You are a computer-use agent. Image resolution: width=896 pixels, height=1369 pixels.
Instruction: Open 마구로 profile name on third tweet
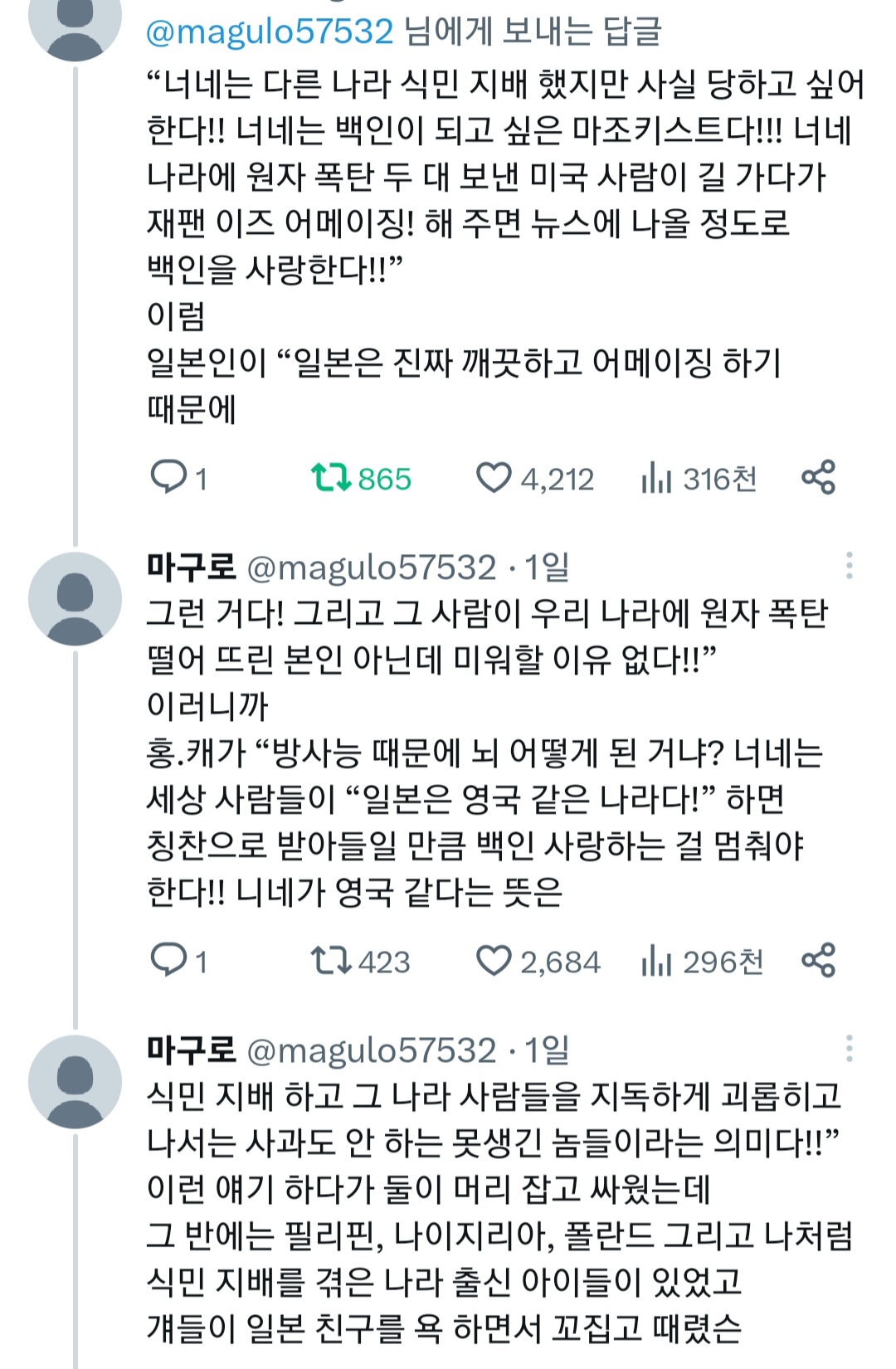pyautogui.click(x=192, y=1050)
